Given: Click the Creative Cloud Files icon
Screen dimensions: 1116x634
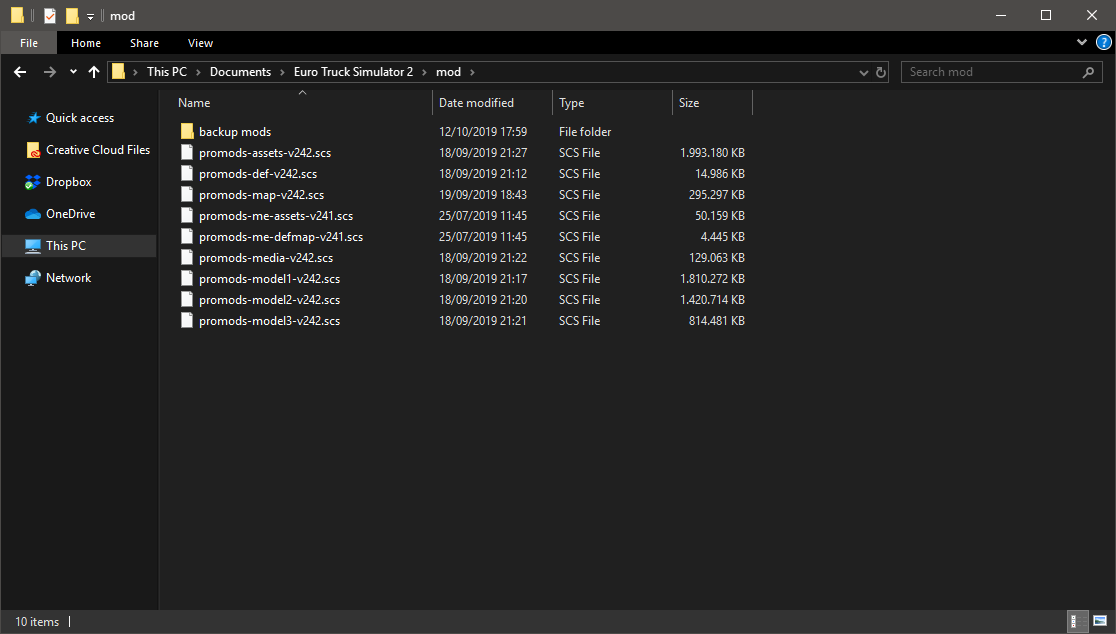Looking at the screenshot, I should (33, 150).
